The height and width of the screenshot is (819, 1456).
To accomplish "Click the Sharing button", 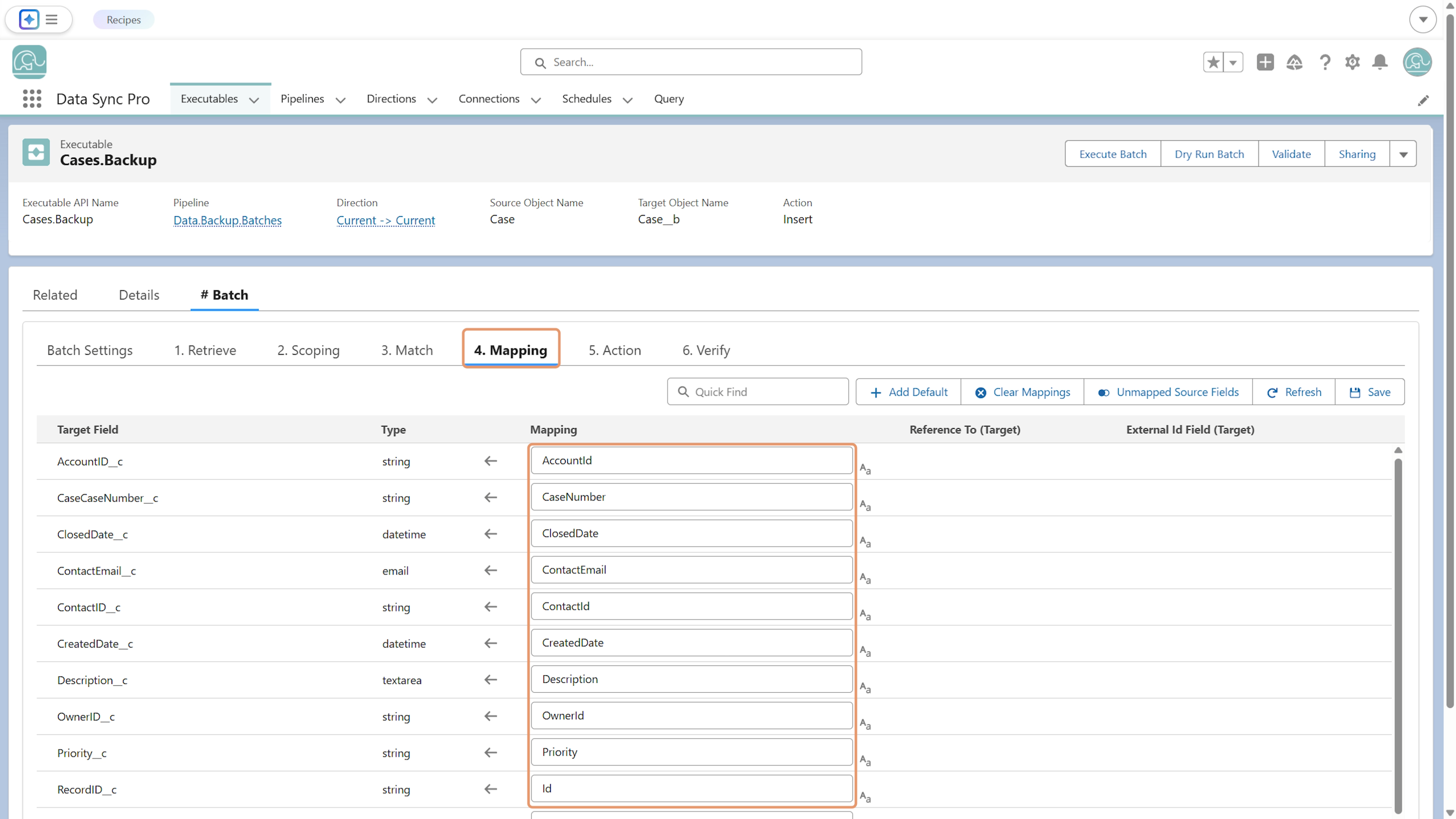I will pyautogui.click(x=1357, y=154).
